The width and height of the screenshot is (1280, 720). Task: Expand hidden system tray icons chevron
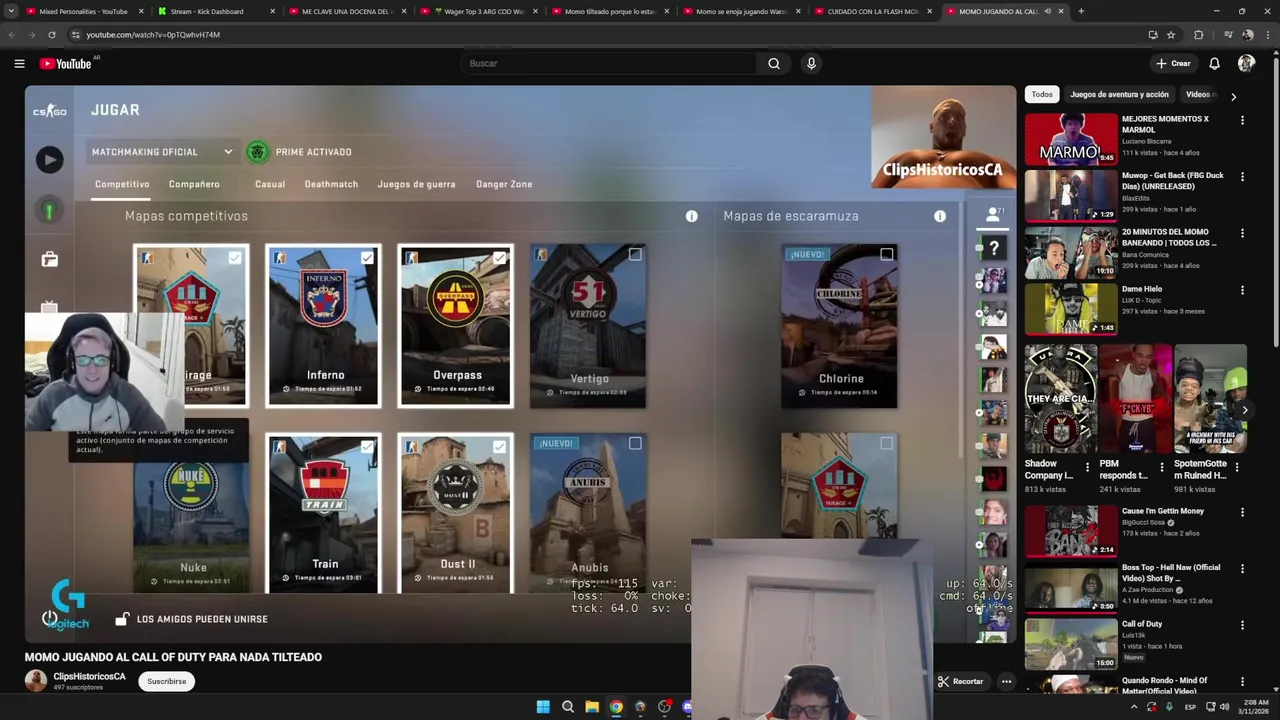[x=1133, y=707]
